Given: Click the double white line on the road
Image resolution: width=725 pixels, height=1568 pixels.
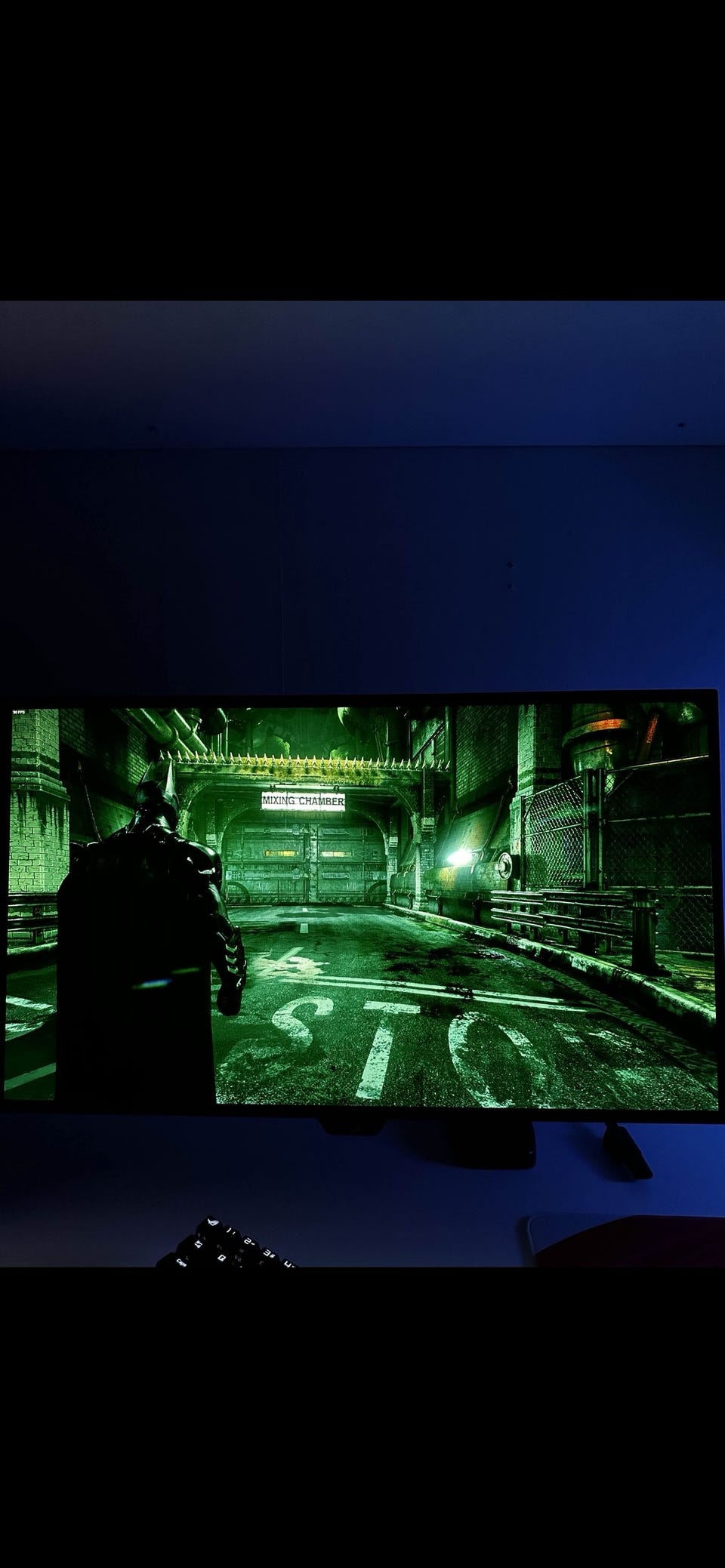Looking at the screenshot, I should [x=423, y=987].
